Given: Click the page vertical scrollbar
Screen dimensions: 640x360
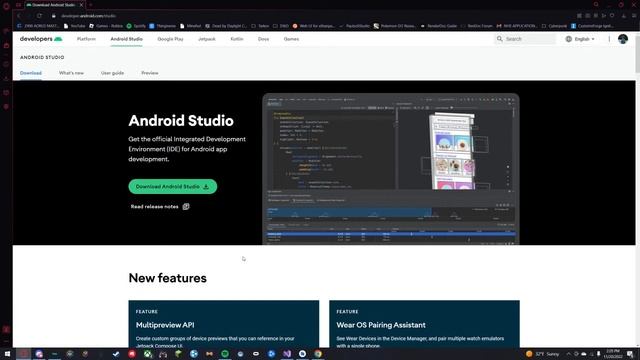Looking at the screenshot, I should 638,54.
